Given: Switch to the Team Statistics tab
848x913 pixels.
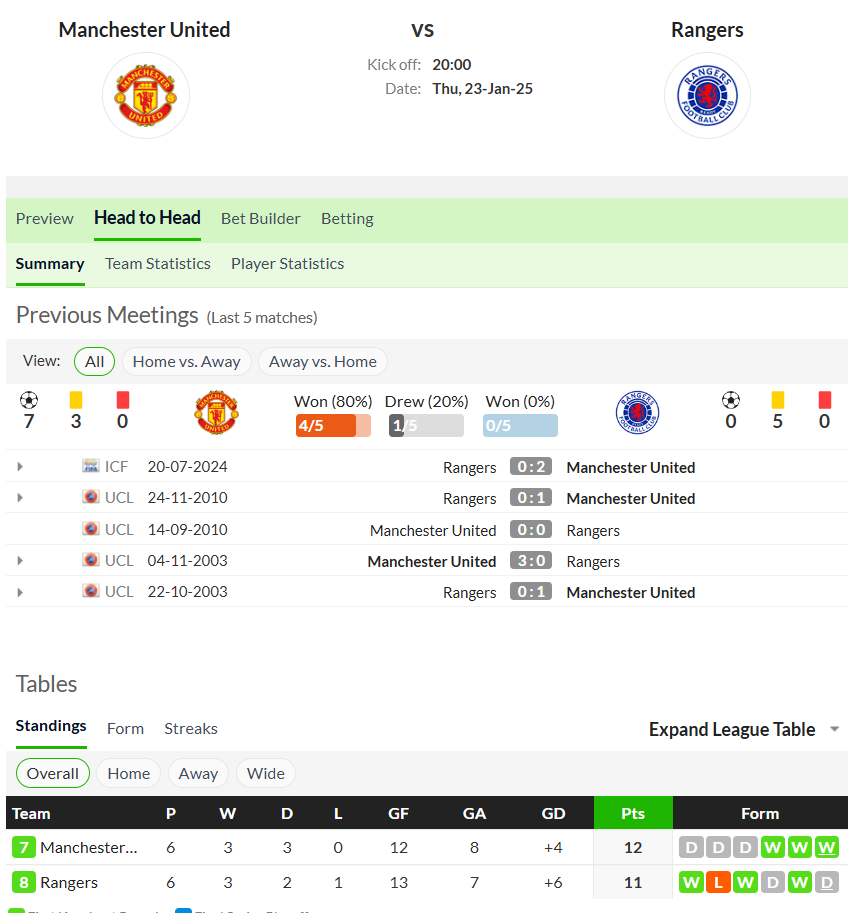Looking at the screenshot, I should click(x=158, y=264).
